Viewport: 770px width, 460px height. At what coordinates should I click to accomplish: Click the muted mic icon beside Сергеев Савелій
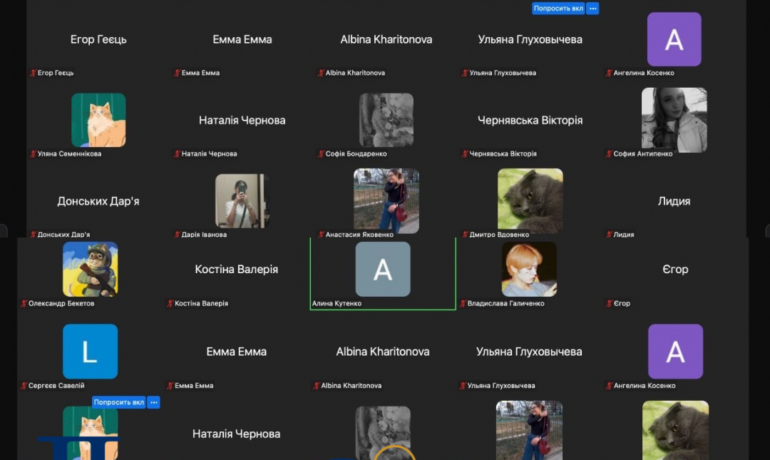pos(24,385)
